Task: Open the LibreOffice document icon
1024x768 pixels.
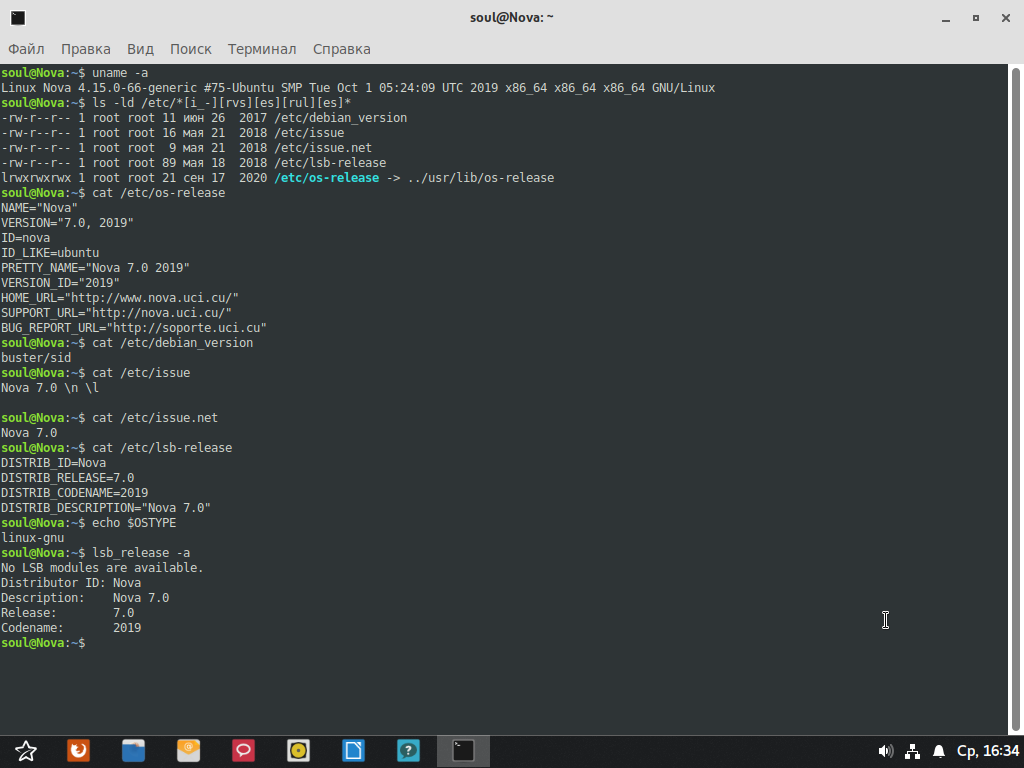Action: point(353,751)
